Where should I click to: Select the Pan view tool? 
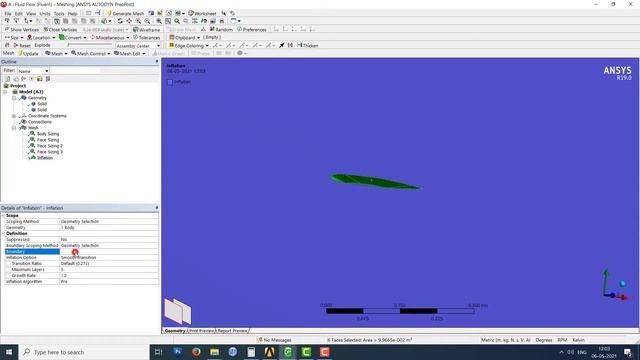pos(129,21)
